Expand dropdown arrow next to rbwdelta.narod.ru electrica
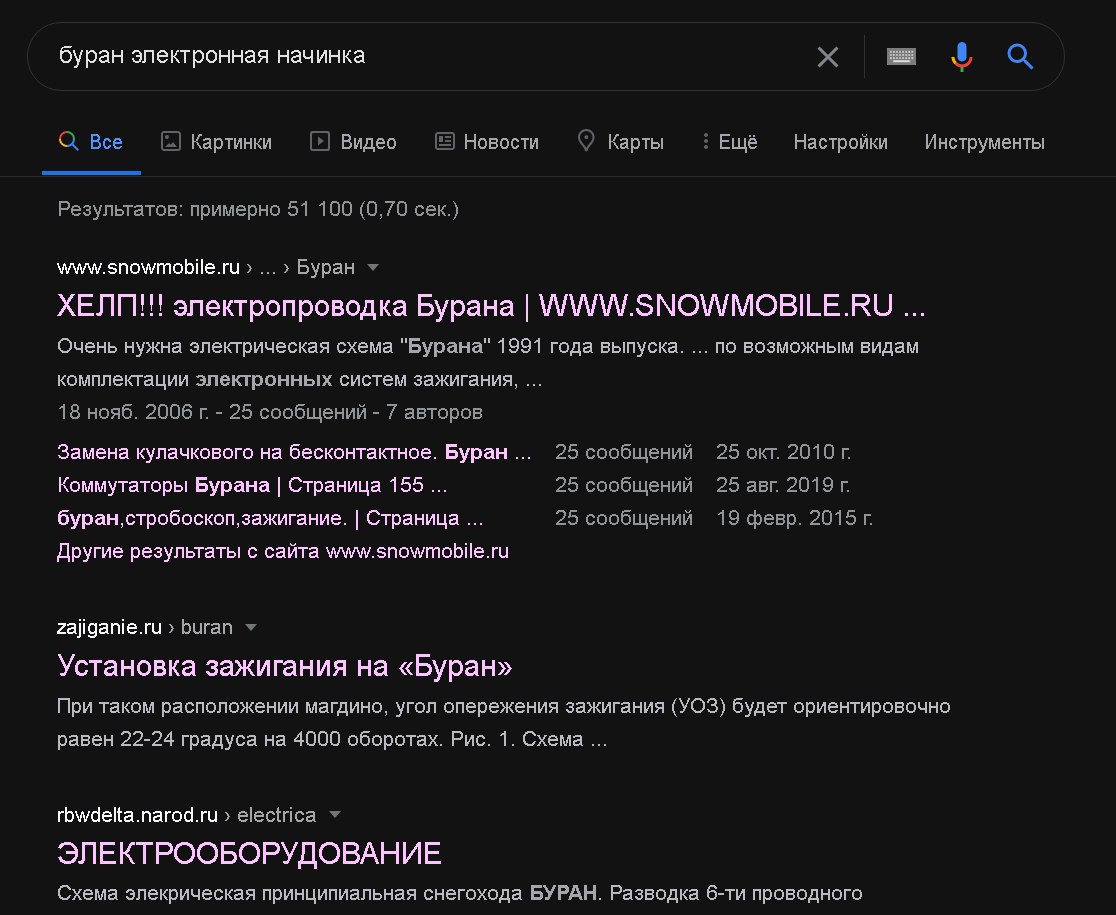The width and height of the screenshot is (1116, 915). [335, 815]
